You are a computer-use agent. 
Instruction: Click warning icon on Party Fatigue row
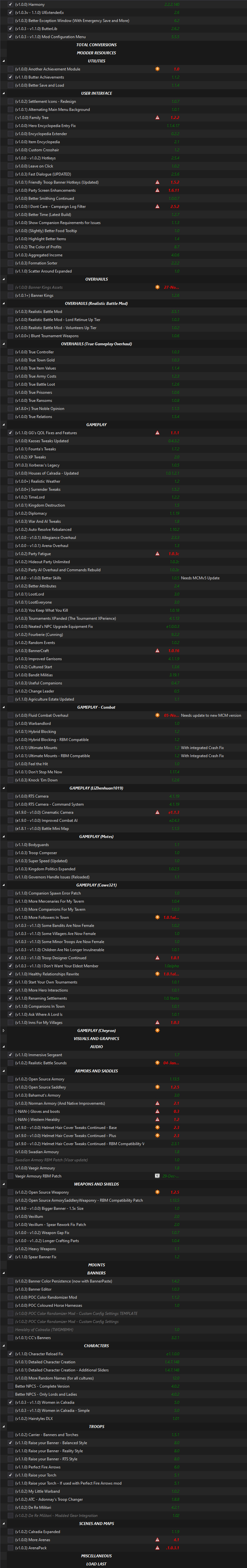tap(157, 554)
